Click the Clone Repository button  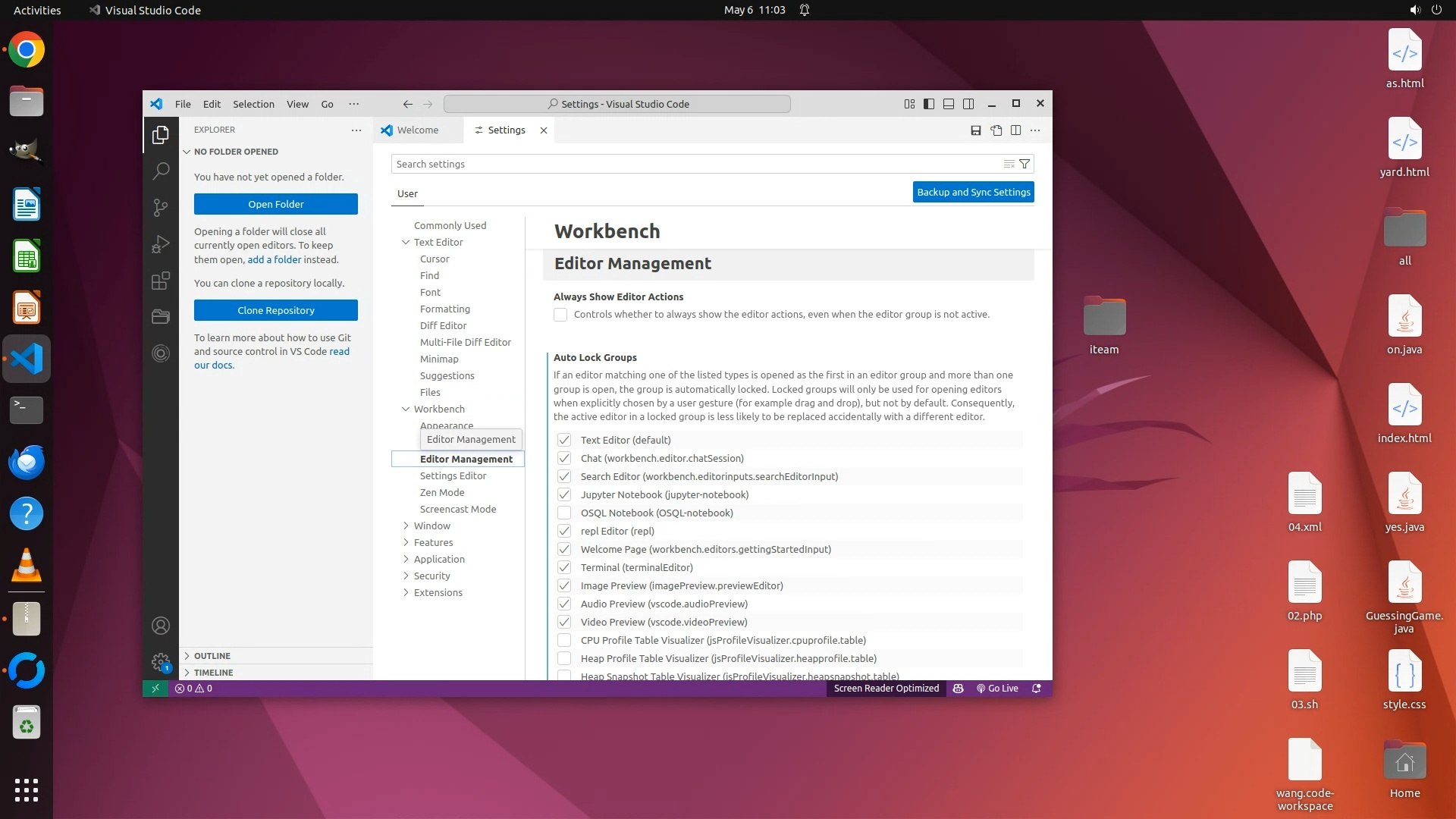pos(275,310)
